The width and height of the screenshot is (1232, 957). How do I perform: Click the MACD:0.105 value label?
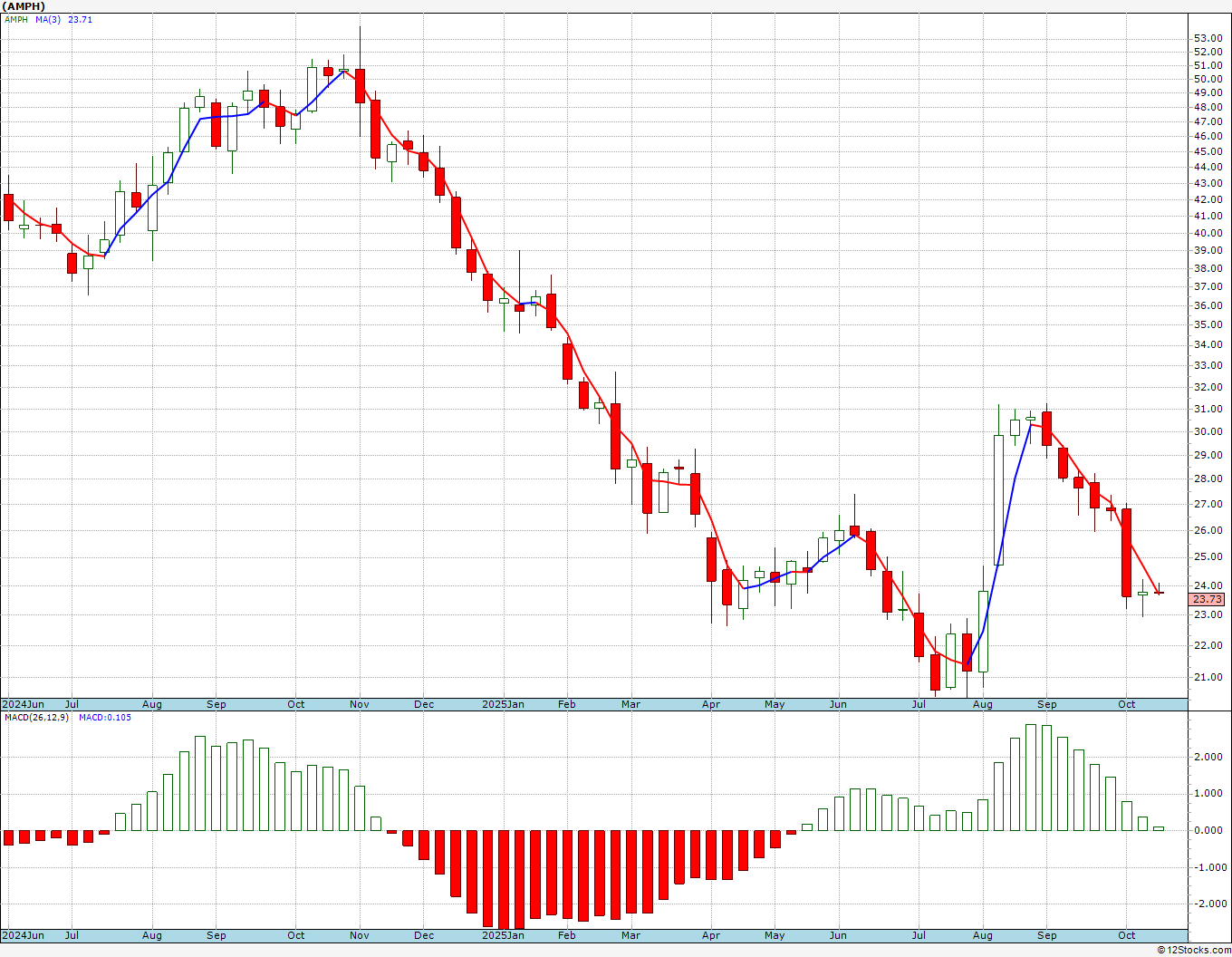(105, 718)
